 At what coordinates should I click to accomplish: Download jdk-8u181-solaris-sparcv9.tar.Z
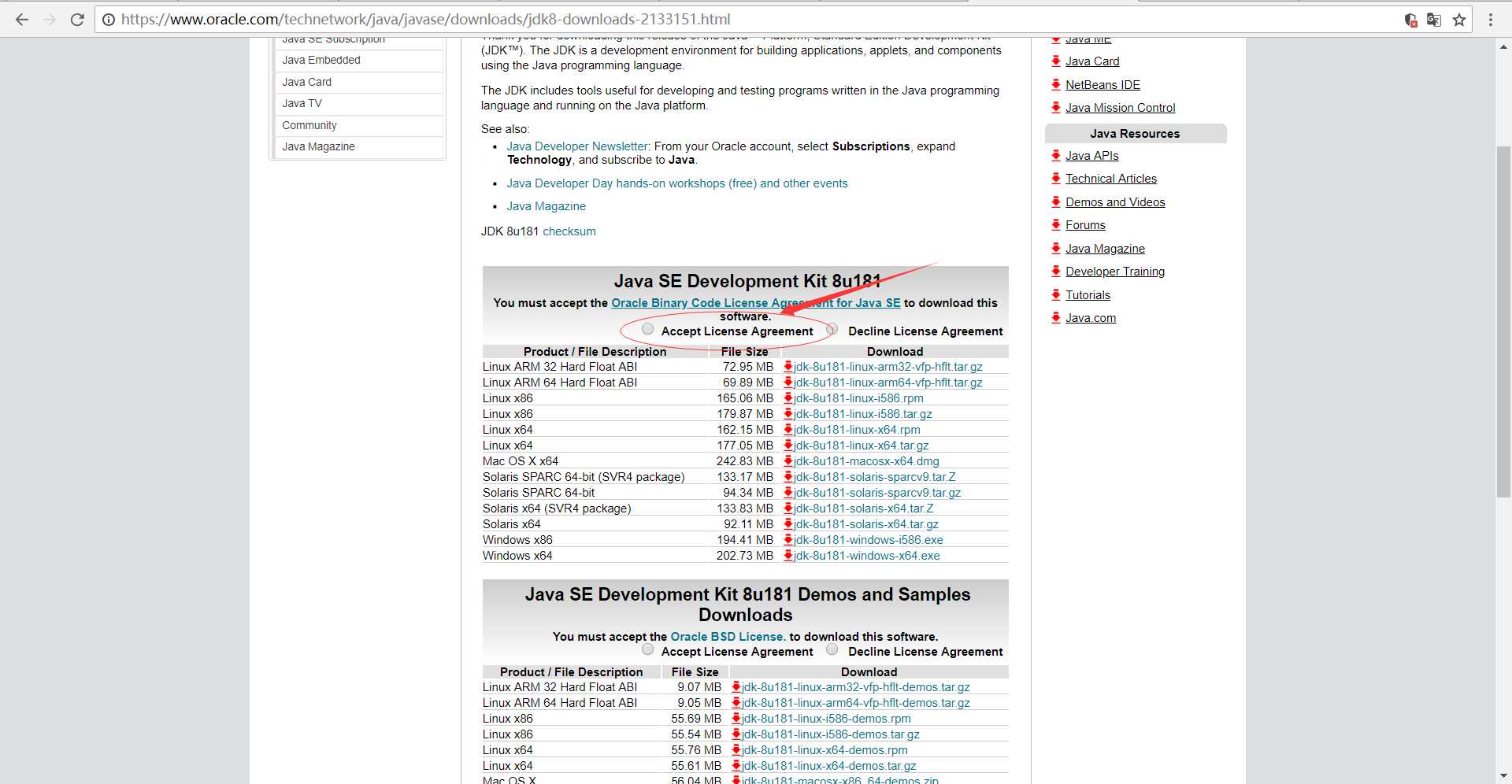(x=874, y=477)
